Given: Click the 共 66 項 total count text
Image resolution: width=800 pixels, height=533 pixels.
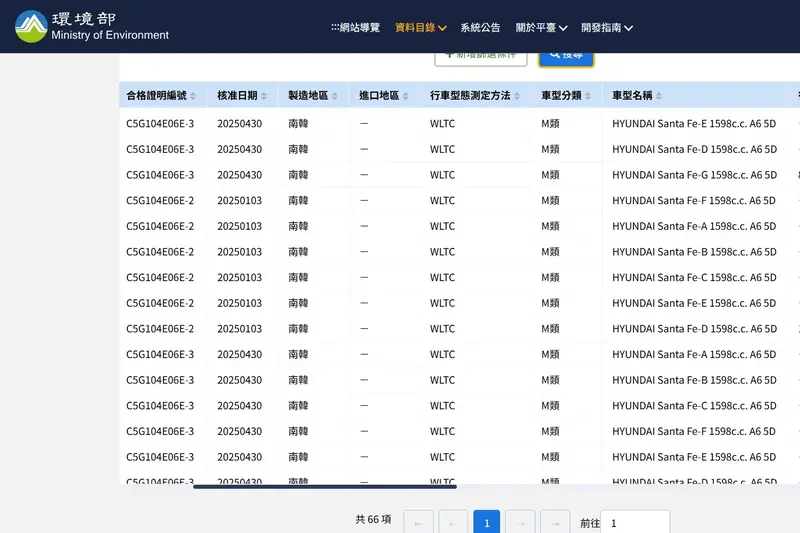Looking at the screenshot, I should pos(373,519).
